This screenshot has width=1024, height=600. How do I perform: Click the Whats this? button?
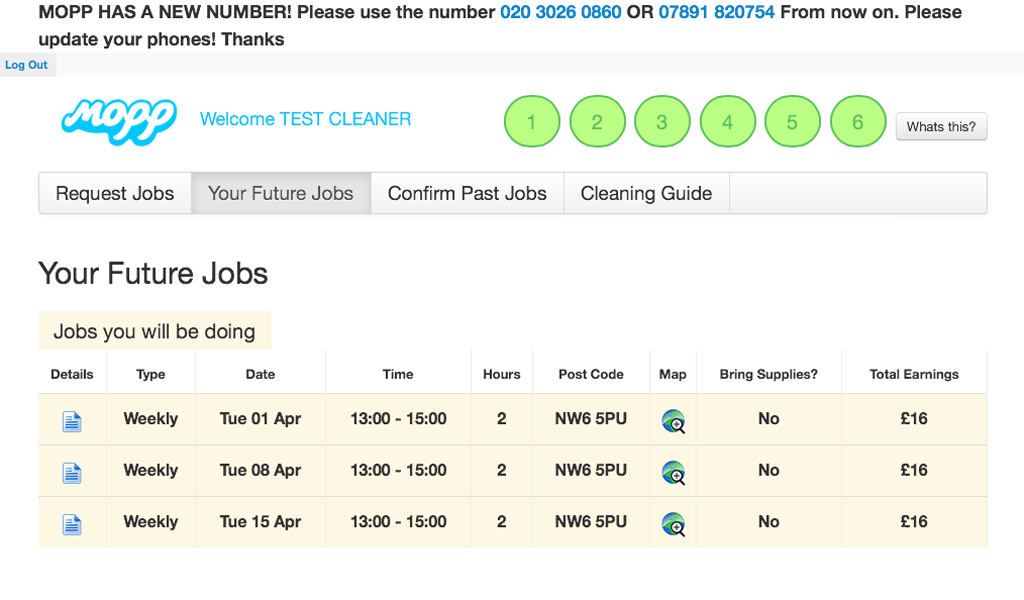click(x=941, y=127)
